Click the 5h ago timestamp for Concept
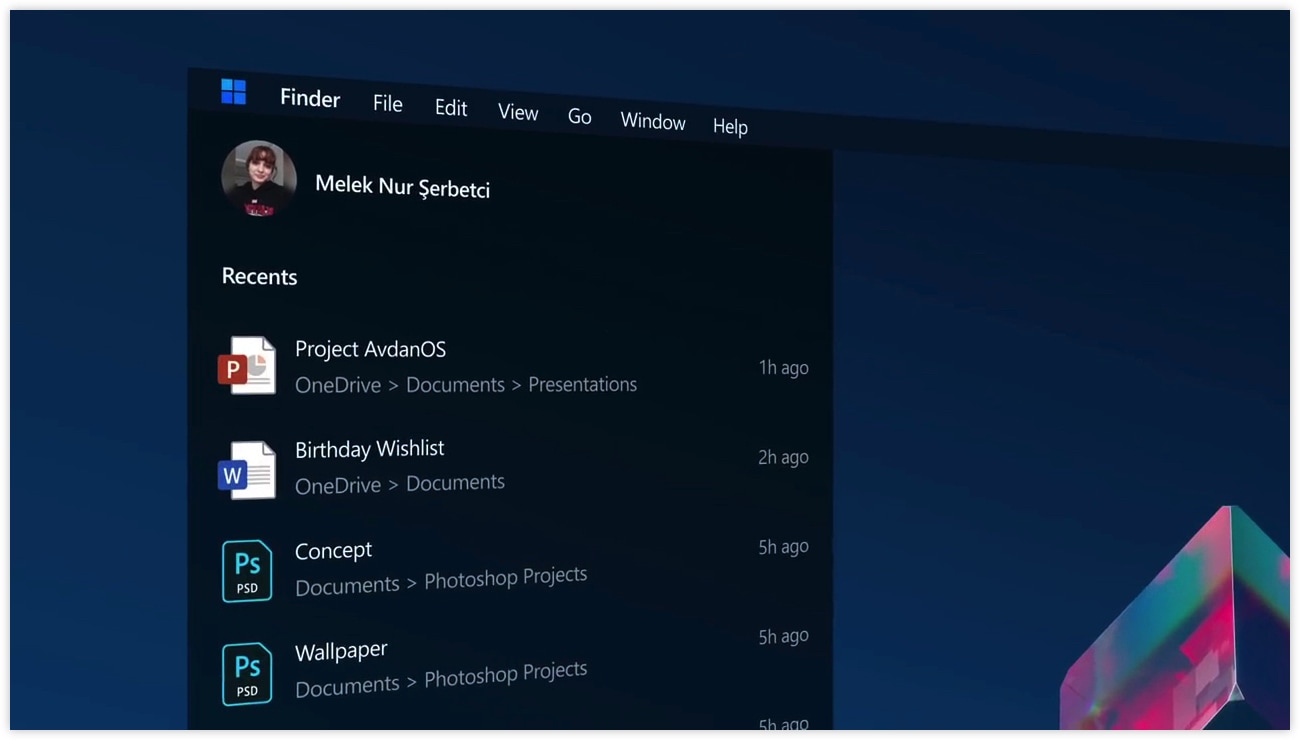The image size is (1300, 740). click(784, 547)
